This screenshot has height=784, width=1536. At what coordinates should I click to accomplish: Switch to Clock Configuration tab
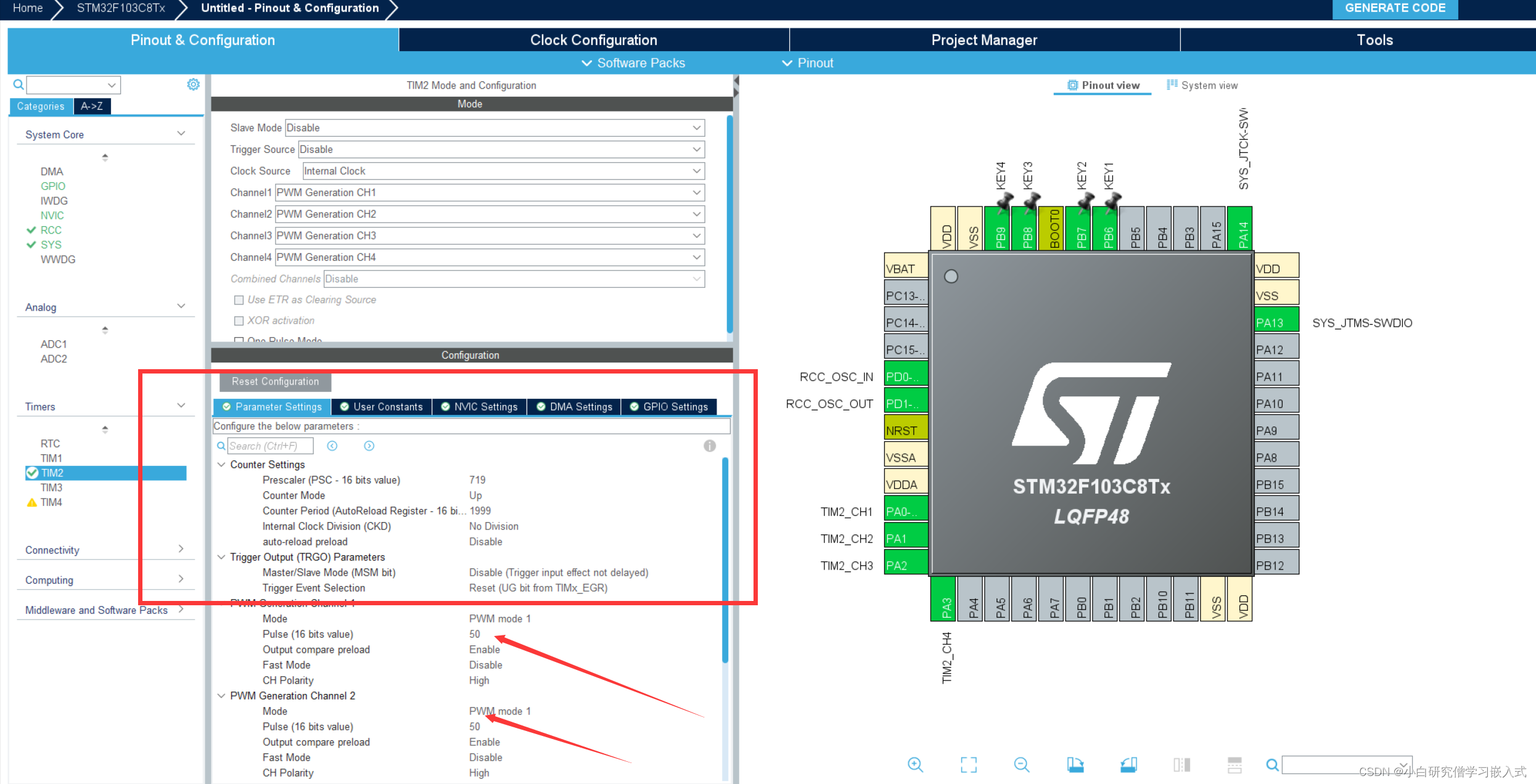pos(593,40)
